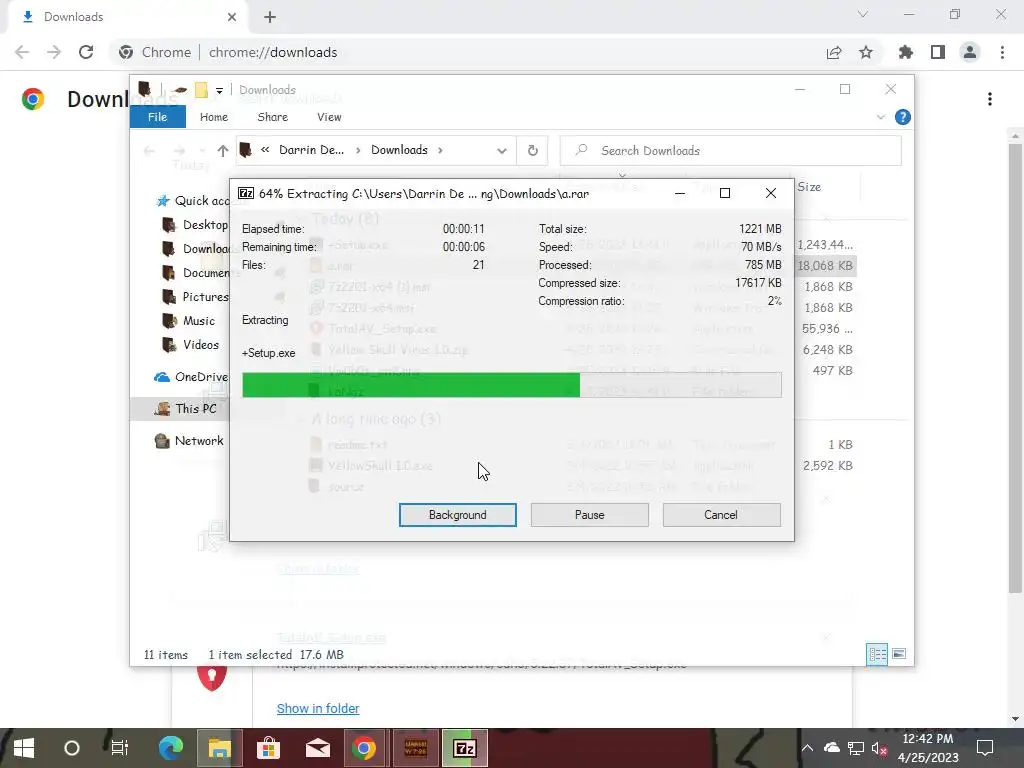Open address bar history dropdown
Image resolution: width=1024 pixels, height=768 pixels.
(502, 151)
